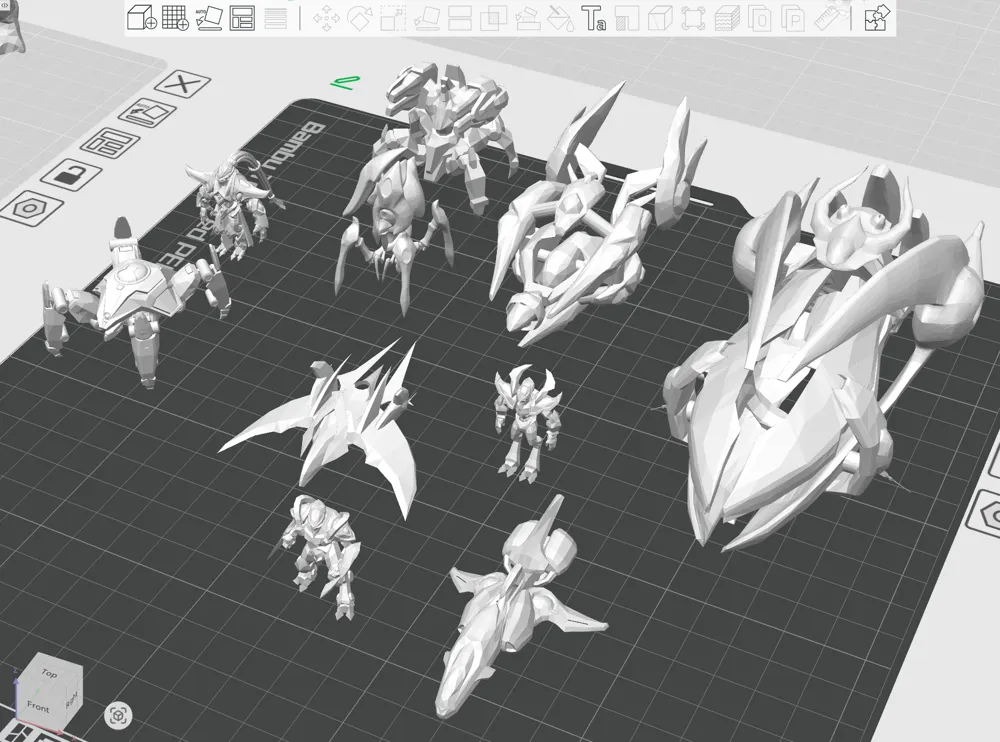Open plate settings hexagon nut icon
The image size is (1000, 742).
[x=31, y=207]
